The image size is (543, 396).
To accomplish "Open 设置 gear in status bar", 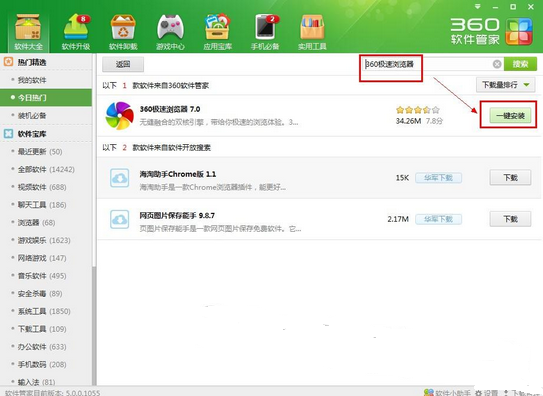I will (487, 393).
